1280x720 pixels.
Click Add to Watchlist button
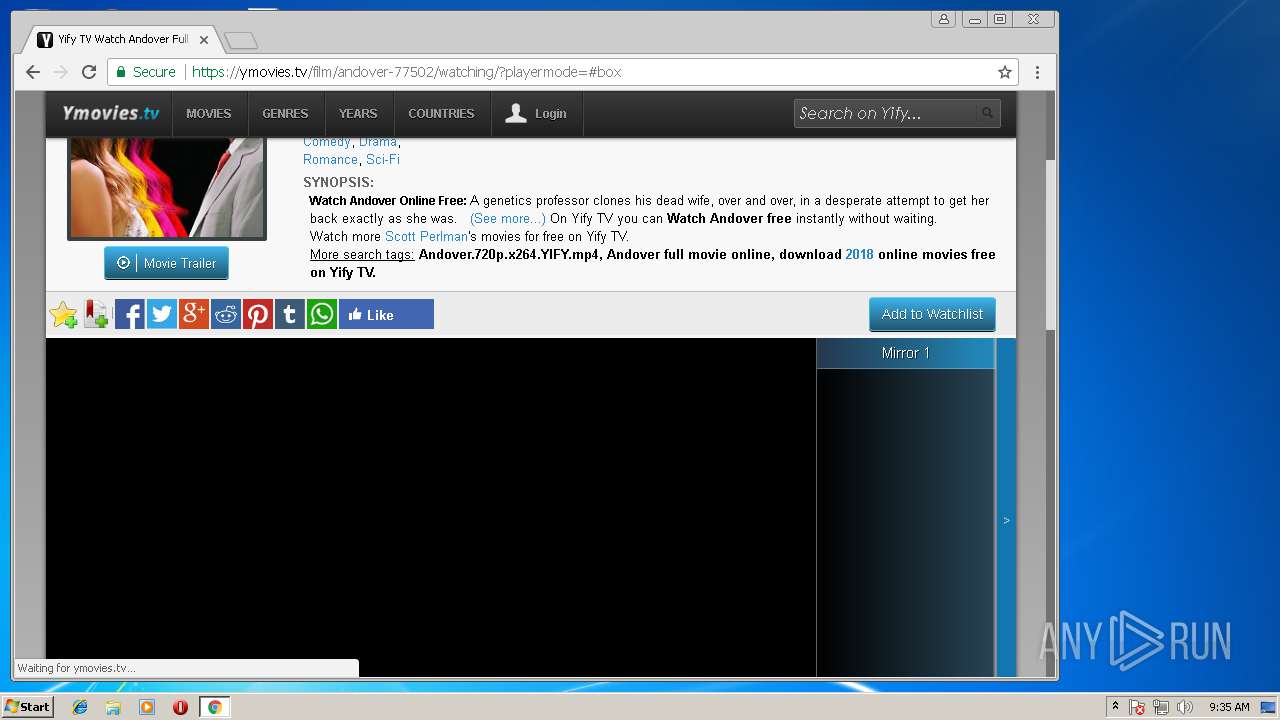click(932, 314)
